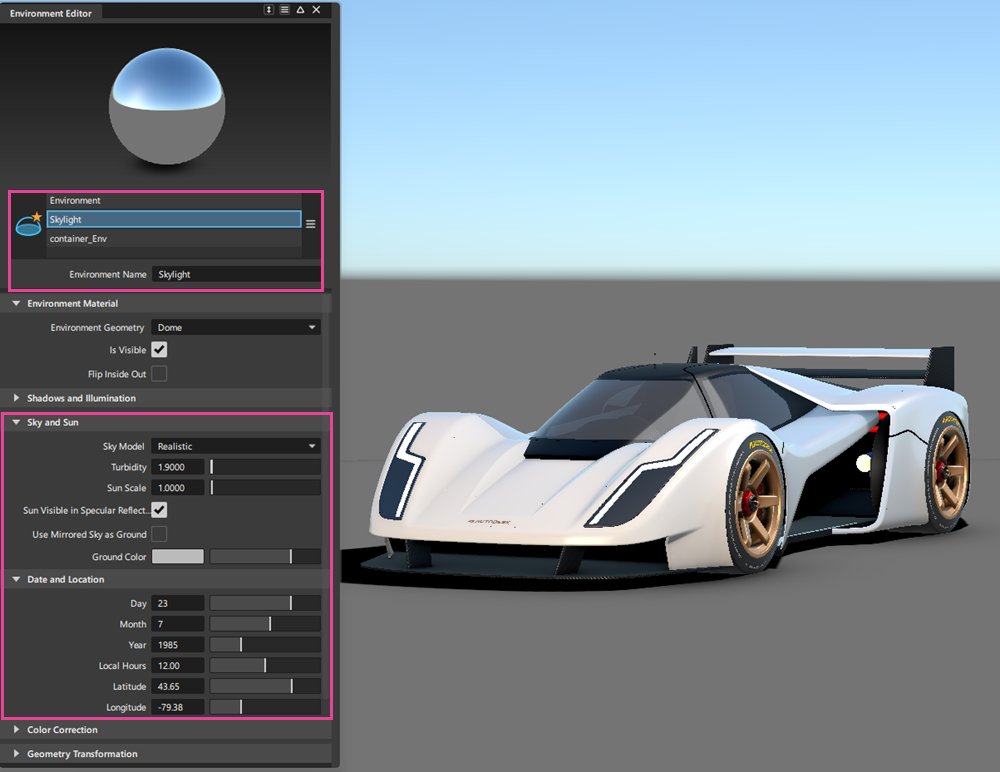Click the Ground Color swatch
The image size is (1000, 772).
[x=177, y=556]
